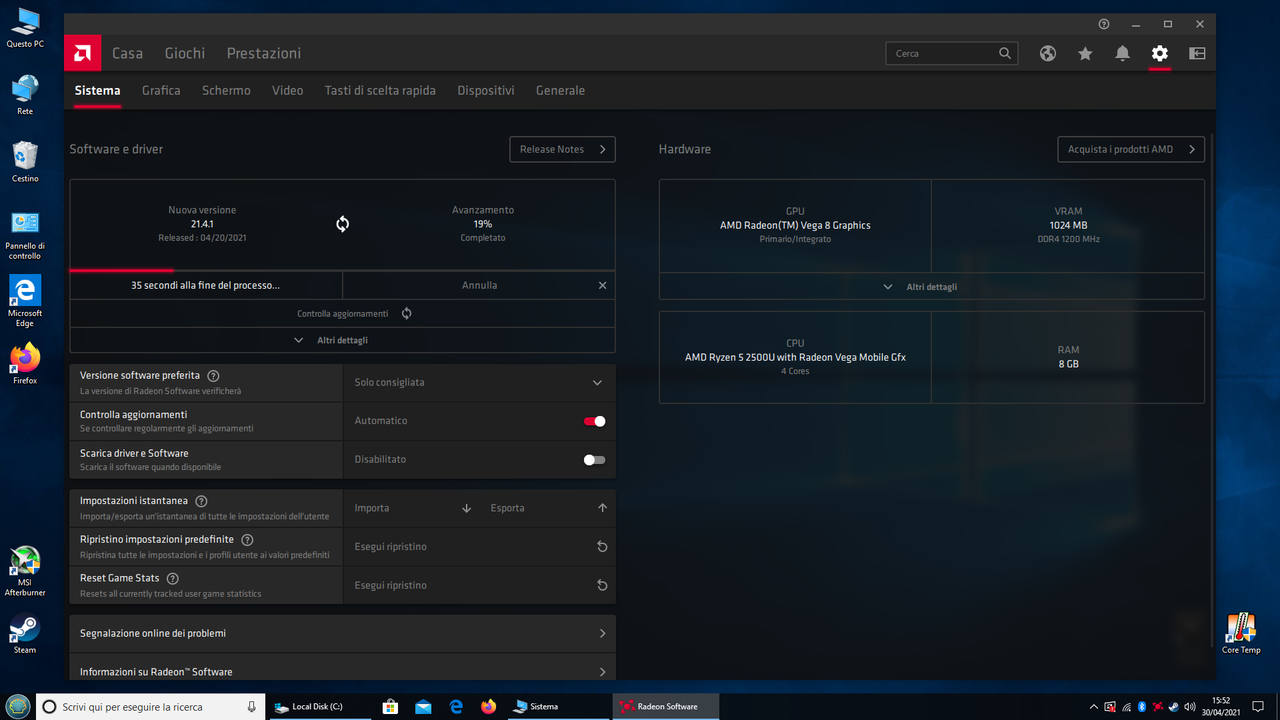This screenshot has width=1280, height=720.
Task: Switch to Video tab
Action: pos(287,90)
